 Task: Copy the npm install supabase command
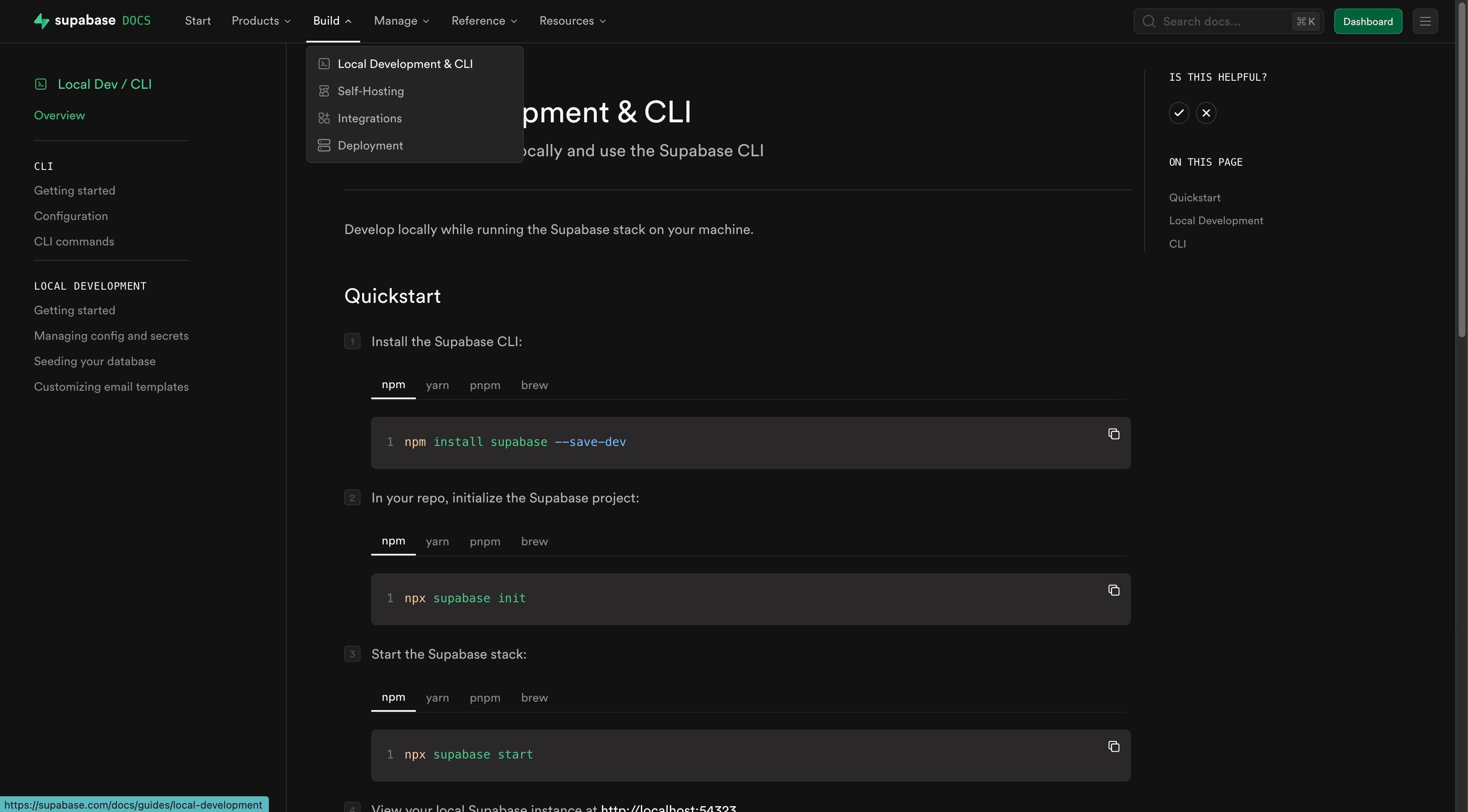point(1114,434)
